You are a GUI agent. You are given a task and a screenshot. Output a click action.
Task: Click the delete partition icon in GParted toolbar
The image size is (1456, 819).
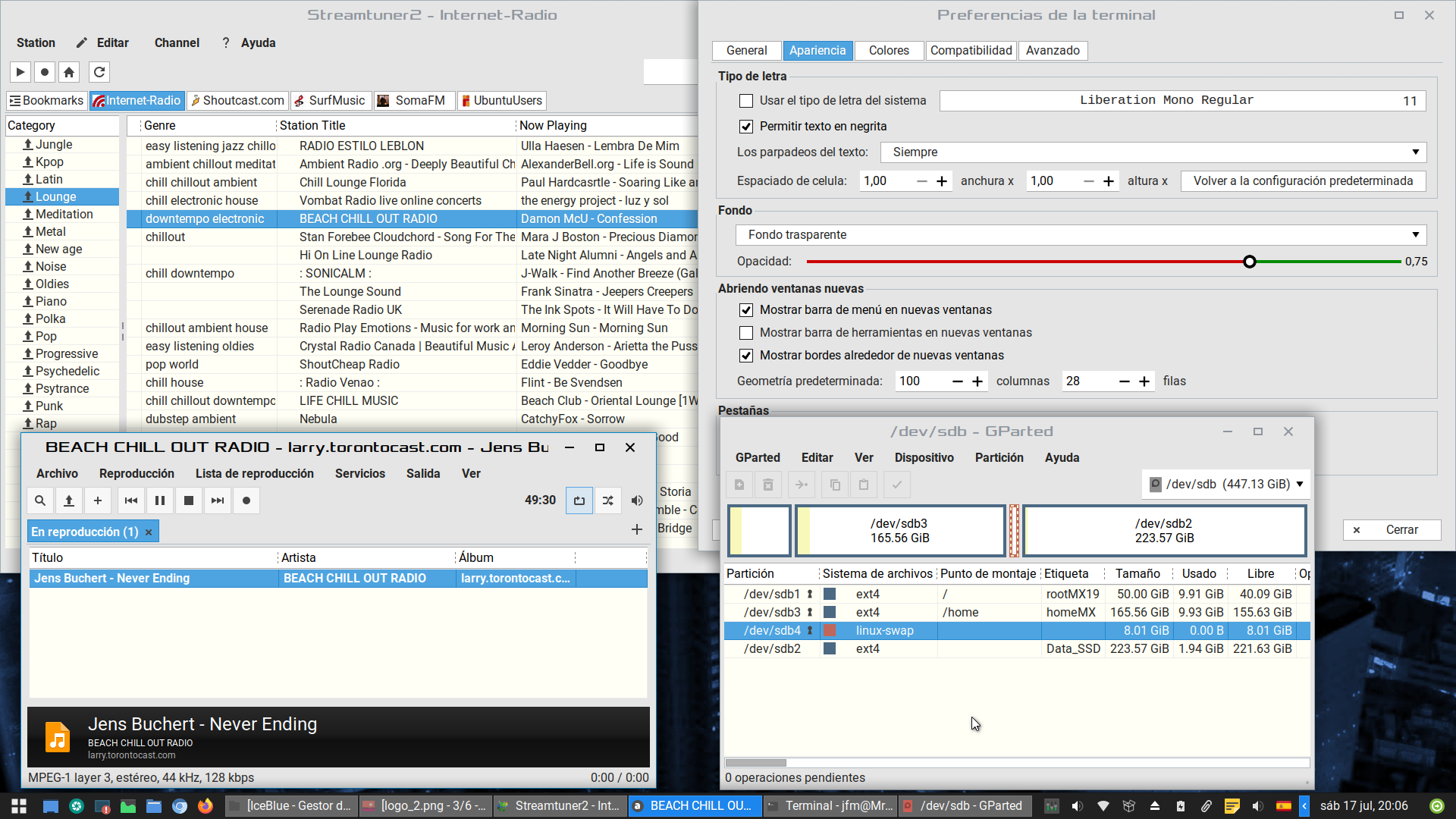point(768,485)
